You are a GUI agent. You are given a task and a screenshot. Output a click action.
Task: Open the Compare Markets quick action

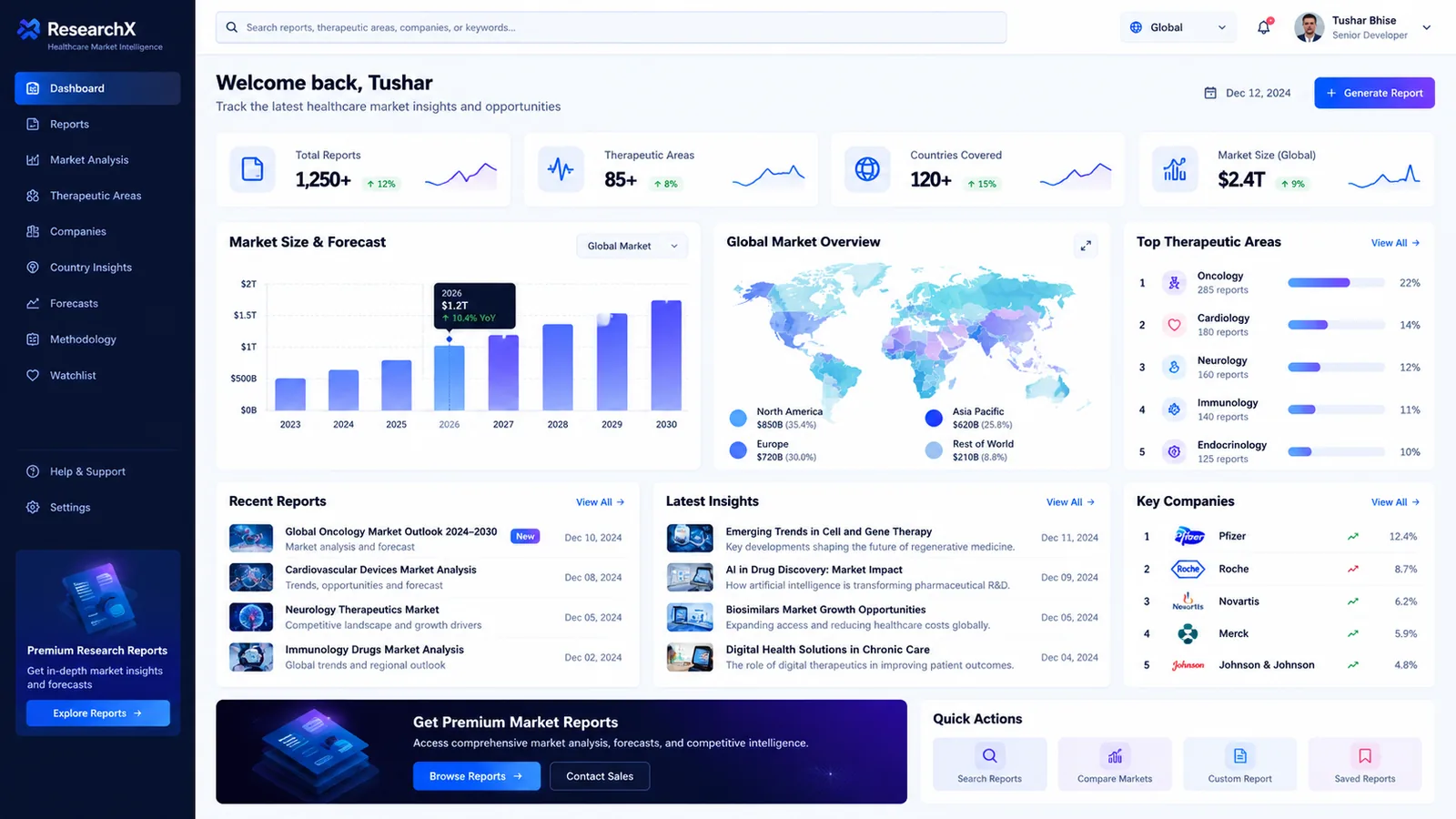[x=1115, y=764]
